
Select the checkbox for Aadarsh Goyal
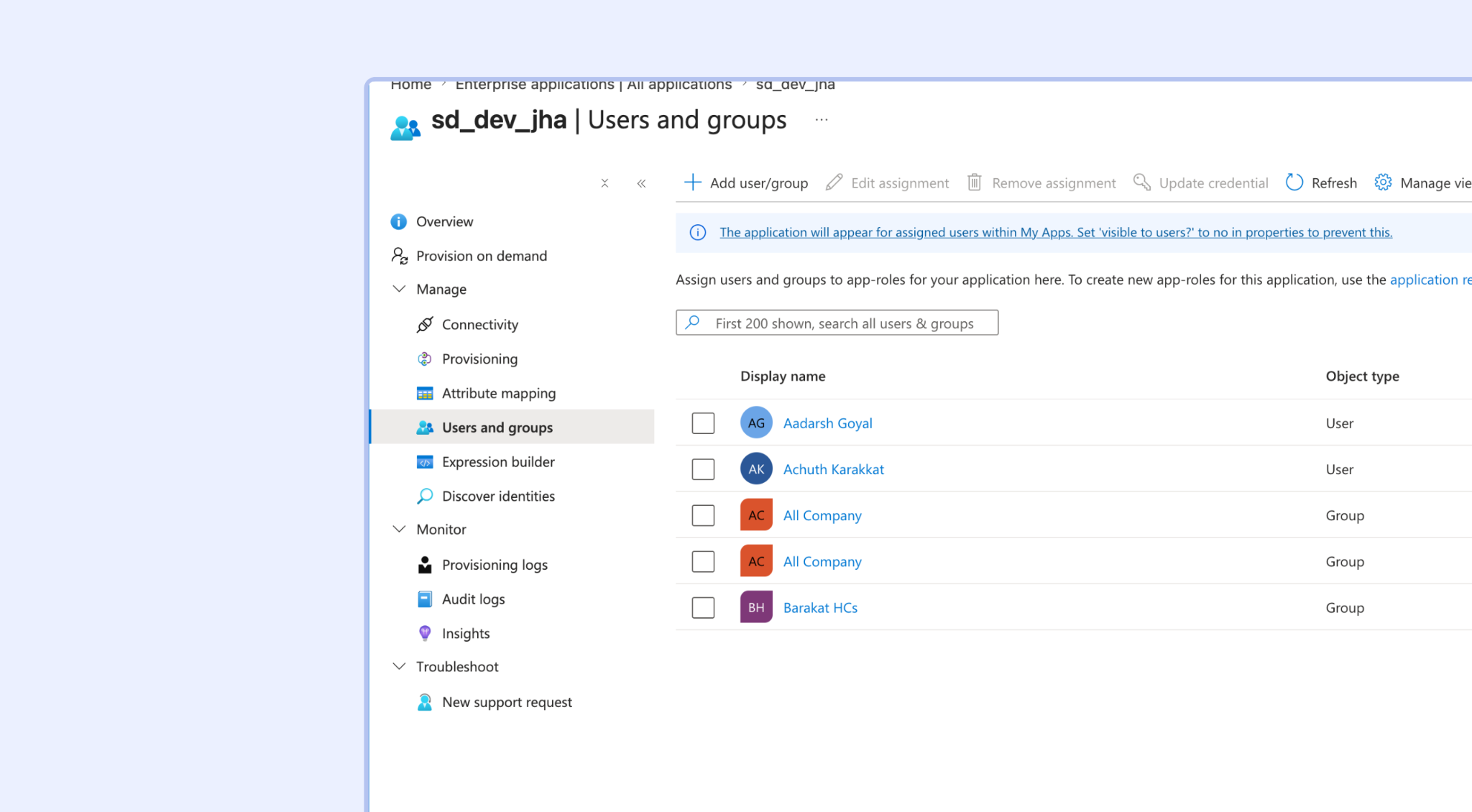coord(703,423)
